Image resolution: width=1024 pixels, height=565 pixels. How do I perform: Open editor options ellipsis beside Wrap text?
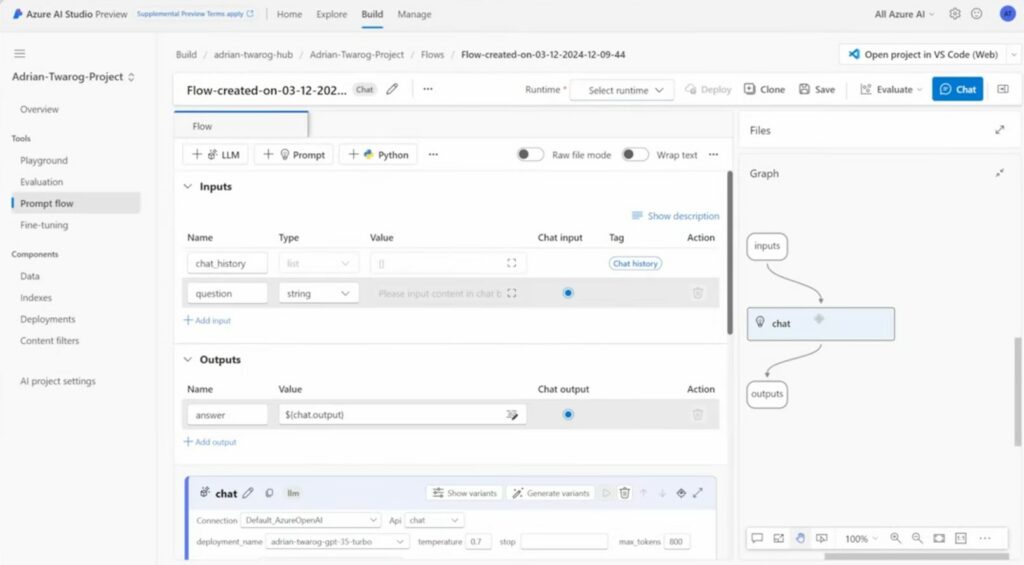click(x=713, y=155)
